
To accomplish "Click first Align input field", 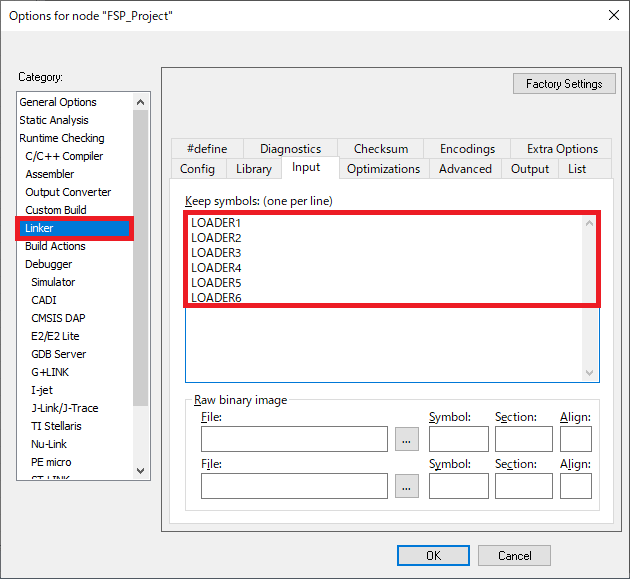I will [575, 439].
